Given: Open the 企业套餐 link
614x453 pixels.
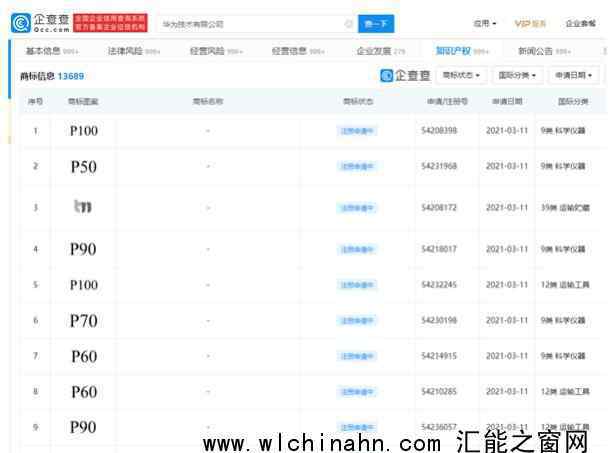Looking at the screenshot, I should point(581,23).
